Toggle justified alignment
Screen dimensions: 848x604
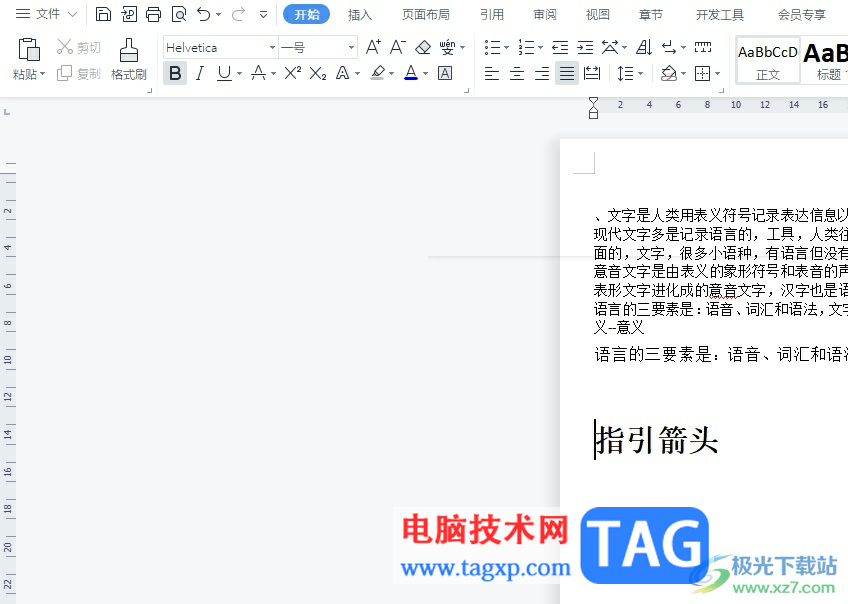tap(566, 73)
